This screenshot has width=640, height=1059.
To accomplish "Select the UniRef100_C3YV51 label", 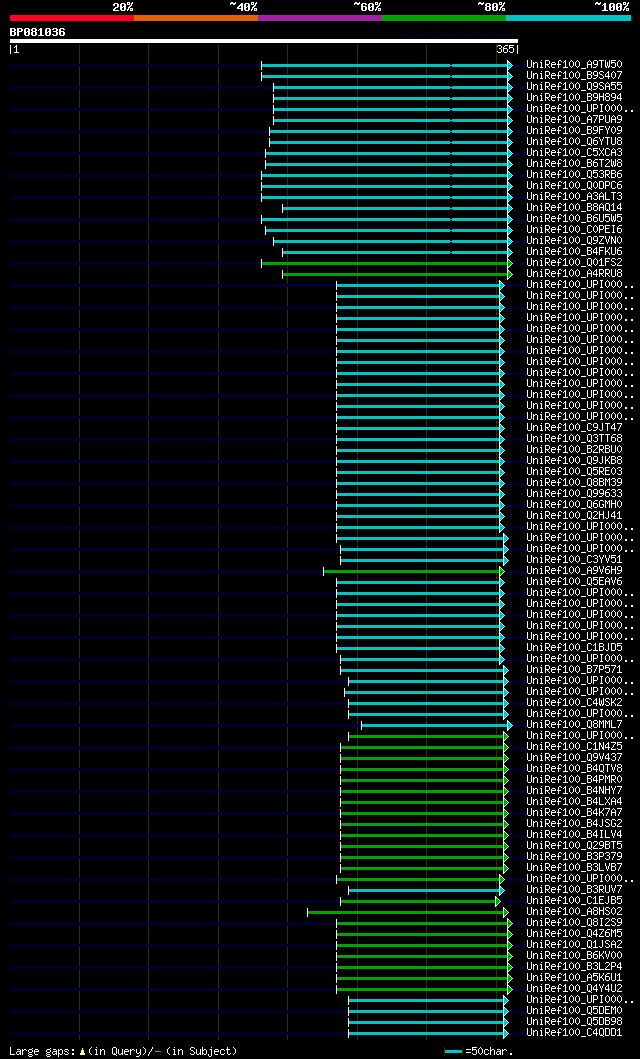I will pos(575,560).
